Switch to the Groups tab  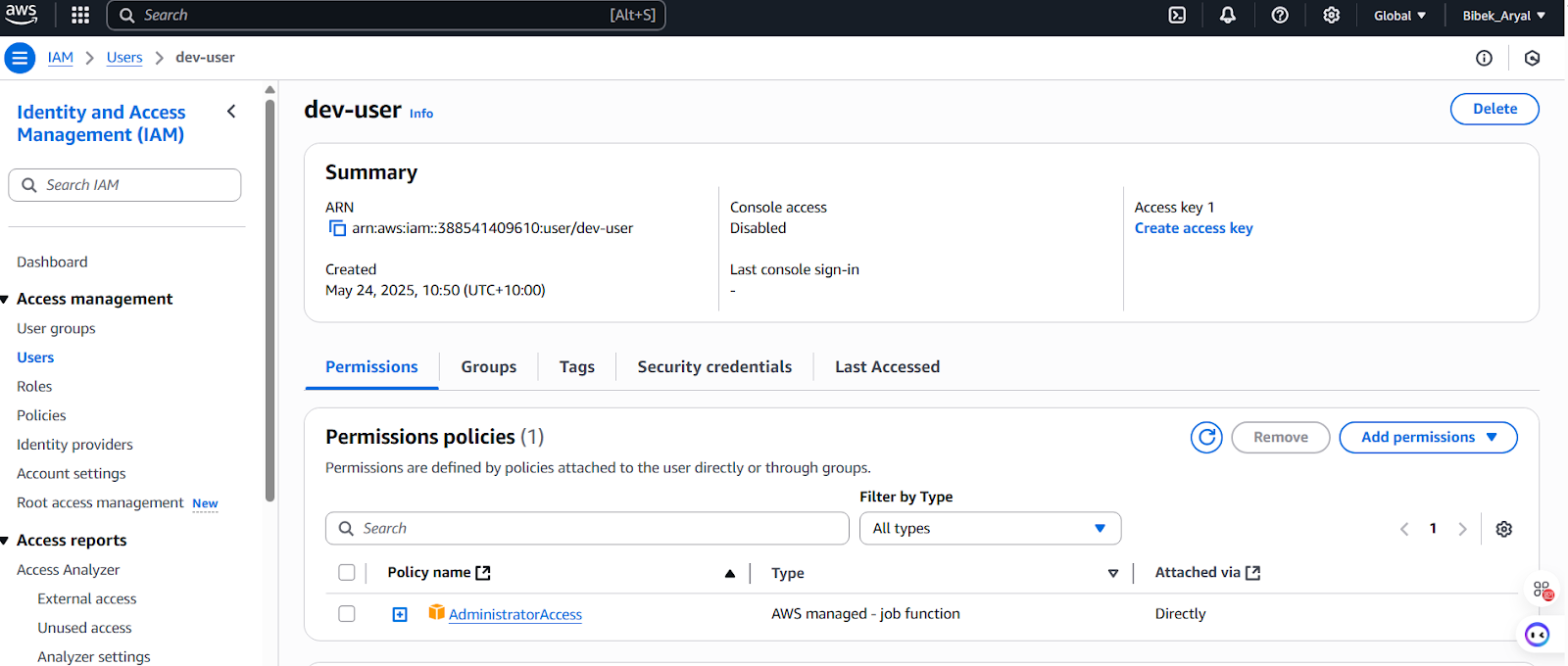pos(488,367)
